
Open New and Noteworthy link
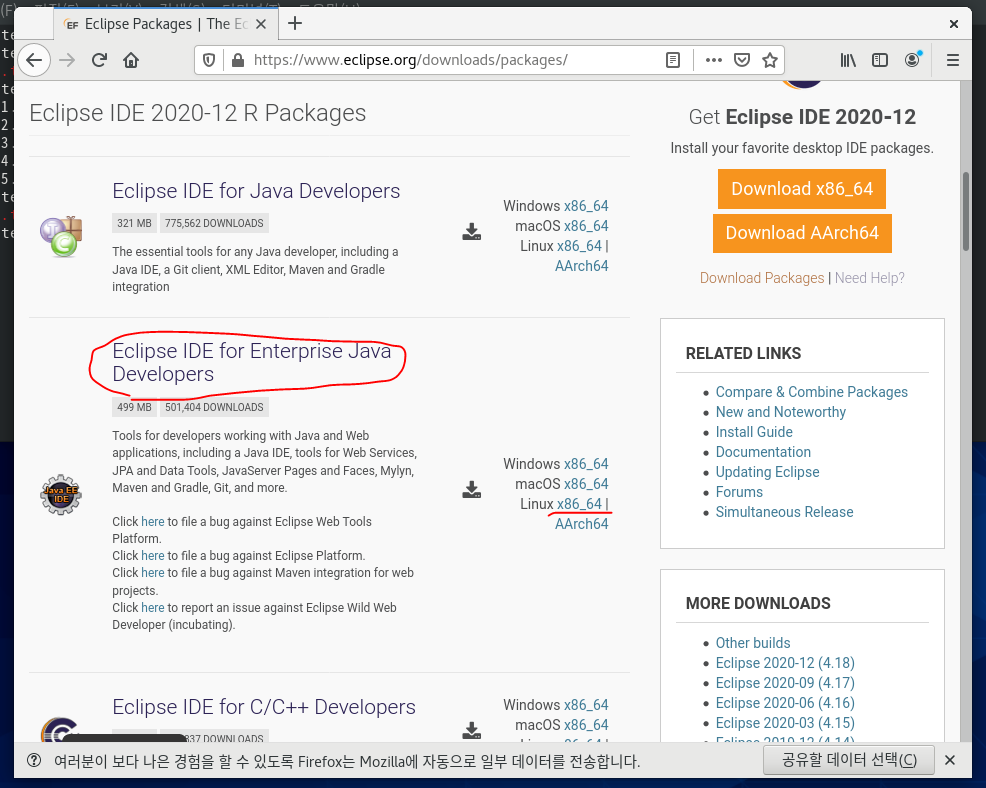780,412
